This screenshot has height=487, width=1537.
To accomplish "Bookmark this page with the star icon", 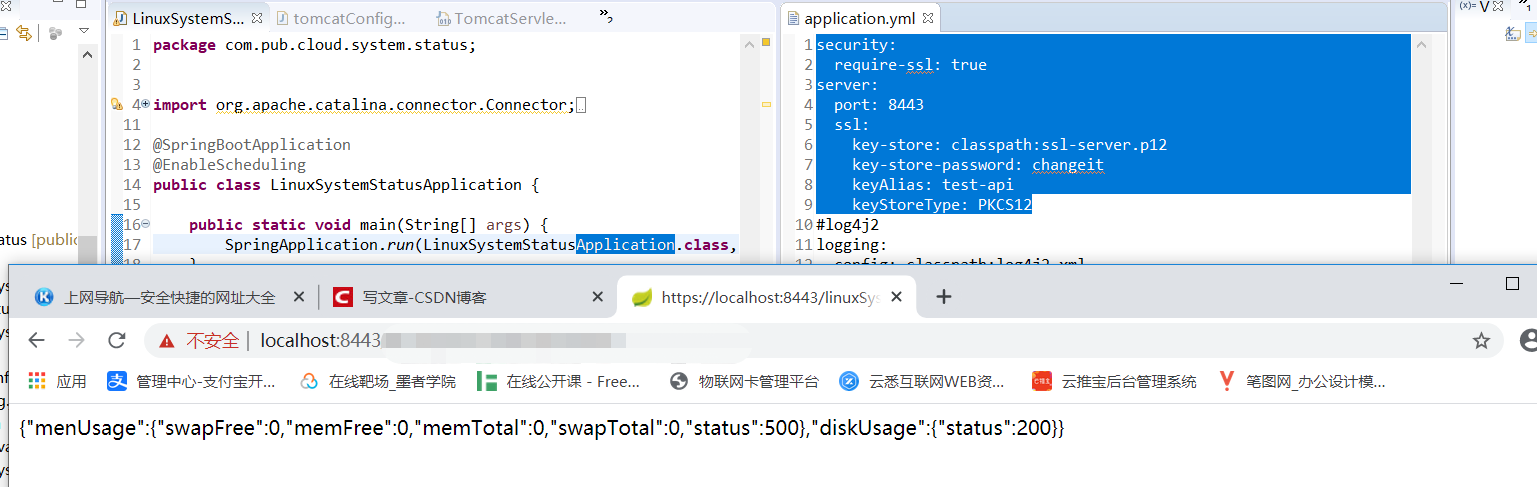I will [1481, 341].
